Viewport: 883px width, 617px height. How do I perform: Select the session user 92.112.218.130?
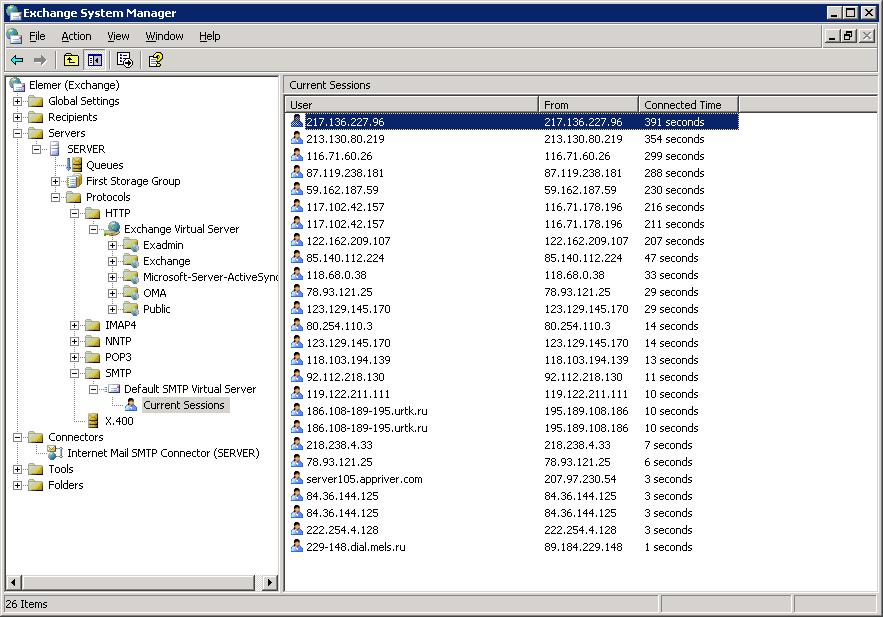[345, 377]
